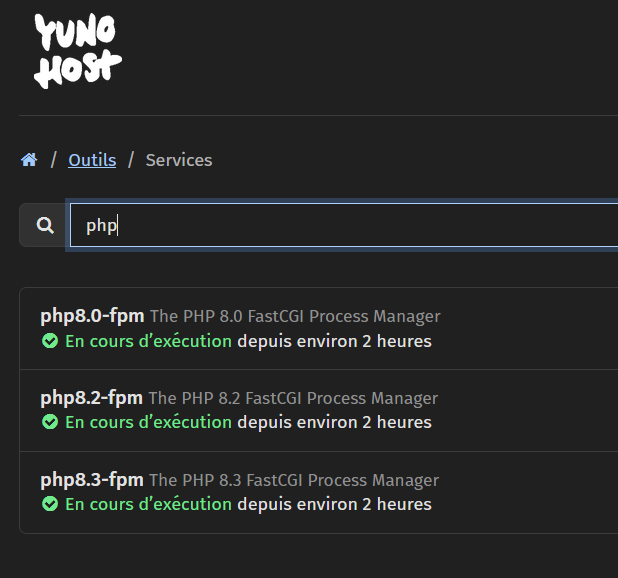Open the Outils breadcrumb link

pos(92,160)
